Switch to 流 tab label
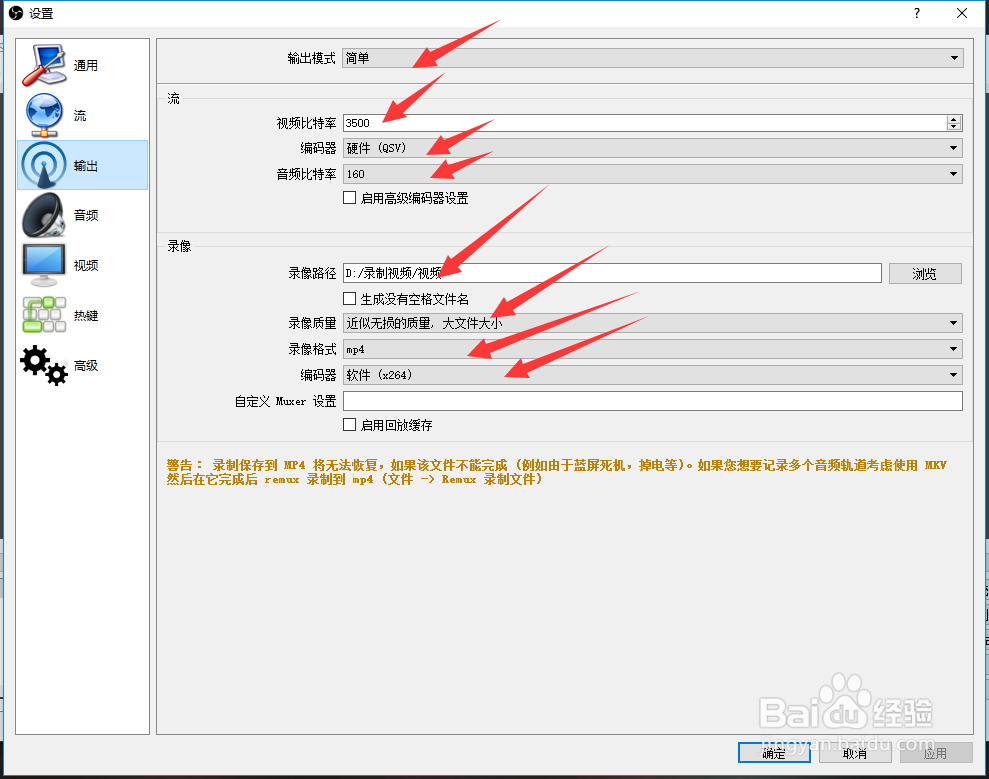 (80, 115)
